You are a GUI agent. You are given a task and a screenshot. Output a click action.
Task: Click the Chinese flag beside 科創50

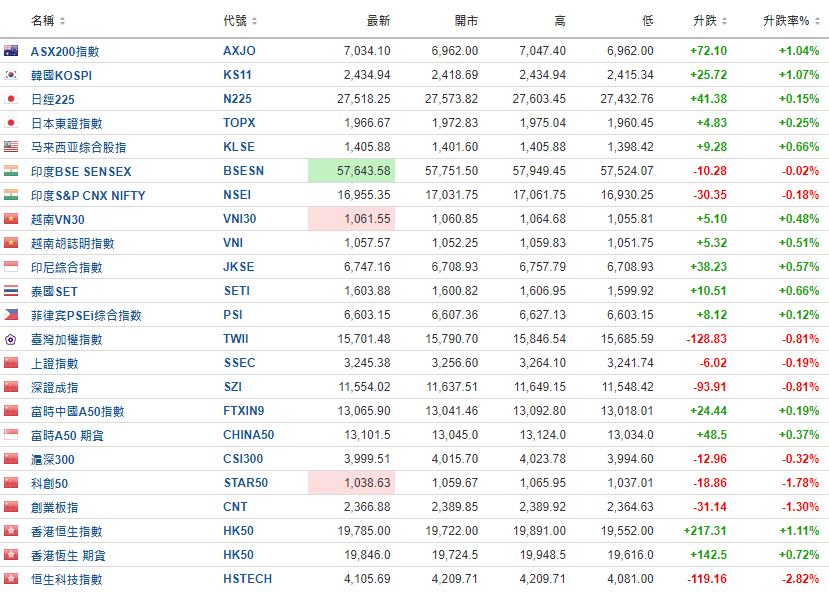tap(11, 483)
